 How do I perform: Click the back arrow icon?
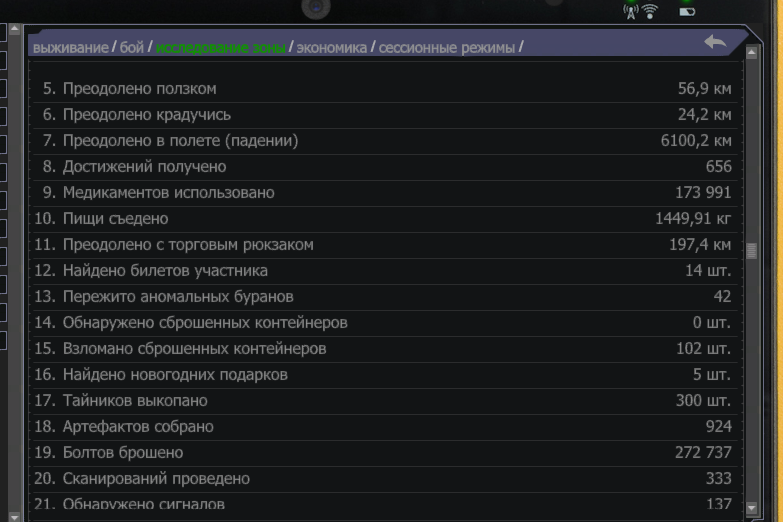715,42
